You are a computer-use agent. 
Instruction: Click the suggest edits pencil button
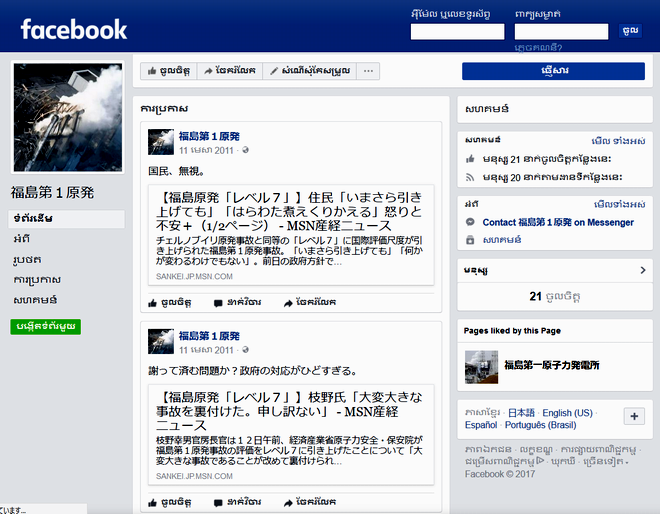310,71
